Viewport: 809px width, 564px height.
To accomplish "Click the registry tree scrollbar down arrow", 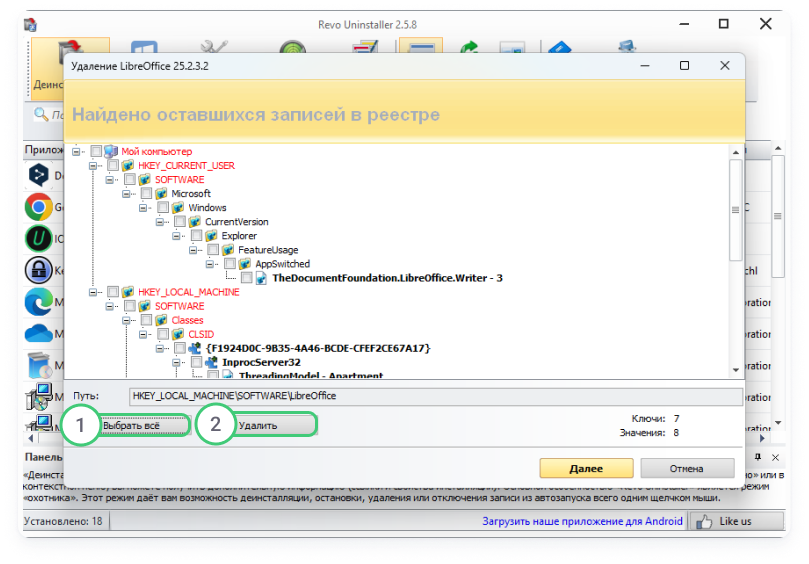I will pos(736,370).
